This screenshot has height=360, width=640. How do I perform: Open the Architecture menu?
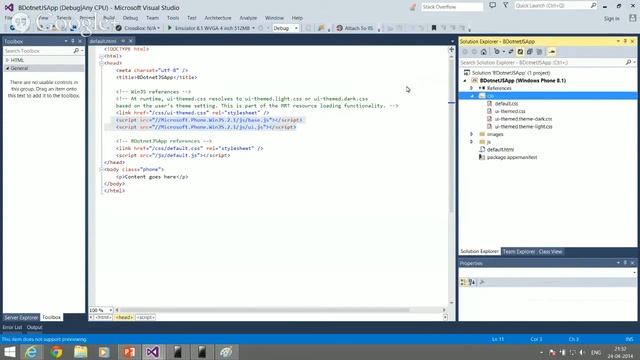[x=218, y=18]
